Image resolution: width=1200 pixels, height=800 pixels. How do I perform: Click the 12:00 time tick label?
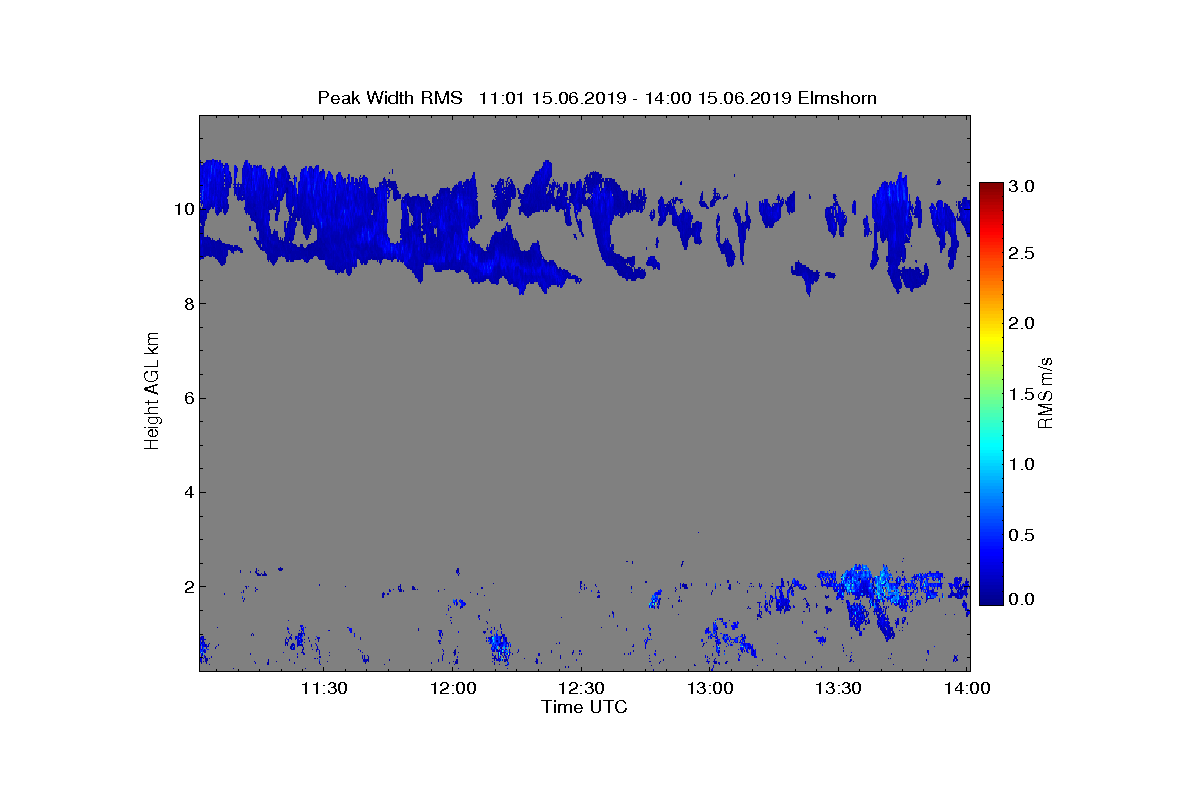[x=453, y=688]
